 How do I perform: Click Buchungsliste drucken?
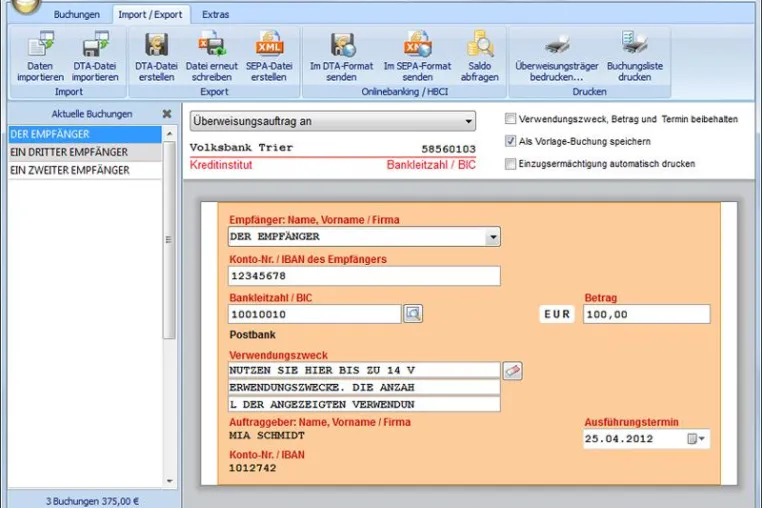click(x=635, y=57)
